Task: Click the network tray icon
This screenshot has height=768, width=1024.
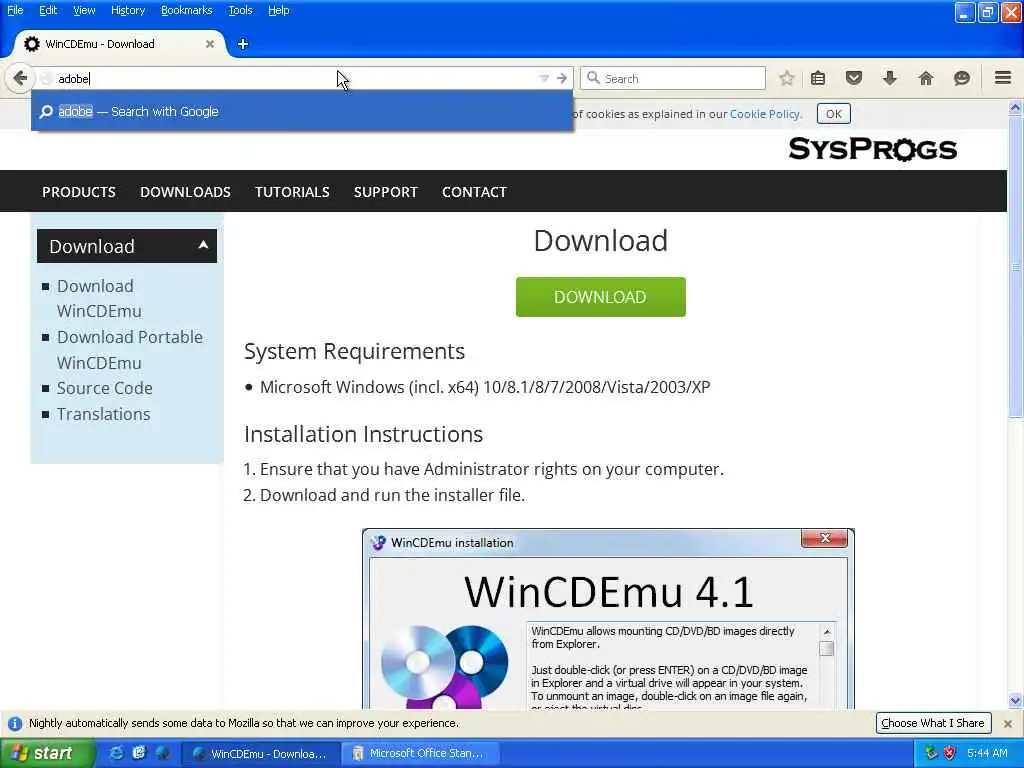Action: [x=931, y=753]
